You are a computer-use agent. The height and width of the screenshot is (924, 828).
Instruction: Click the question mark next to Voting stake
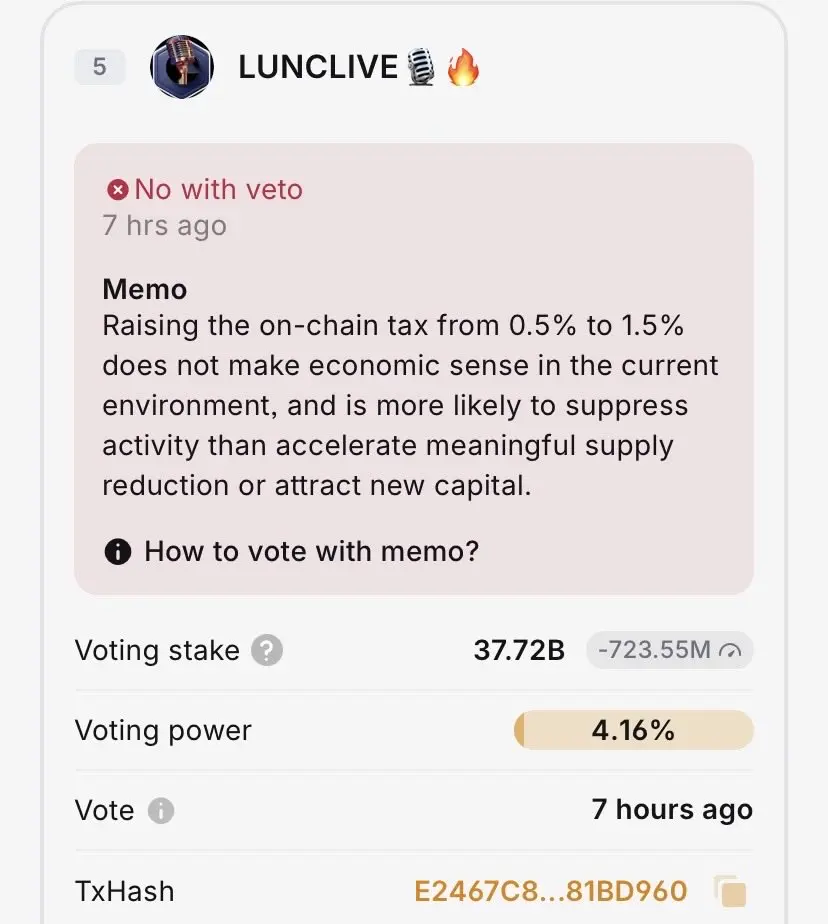267,650
